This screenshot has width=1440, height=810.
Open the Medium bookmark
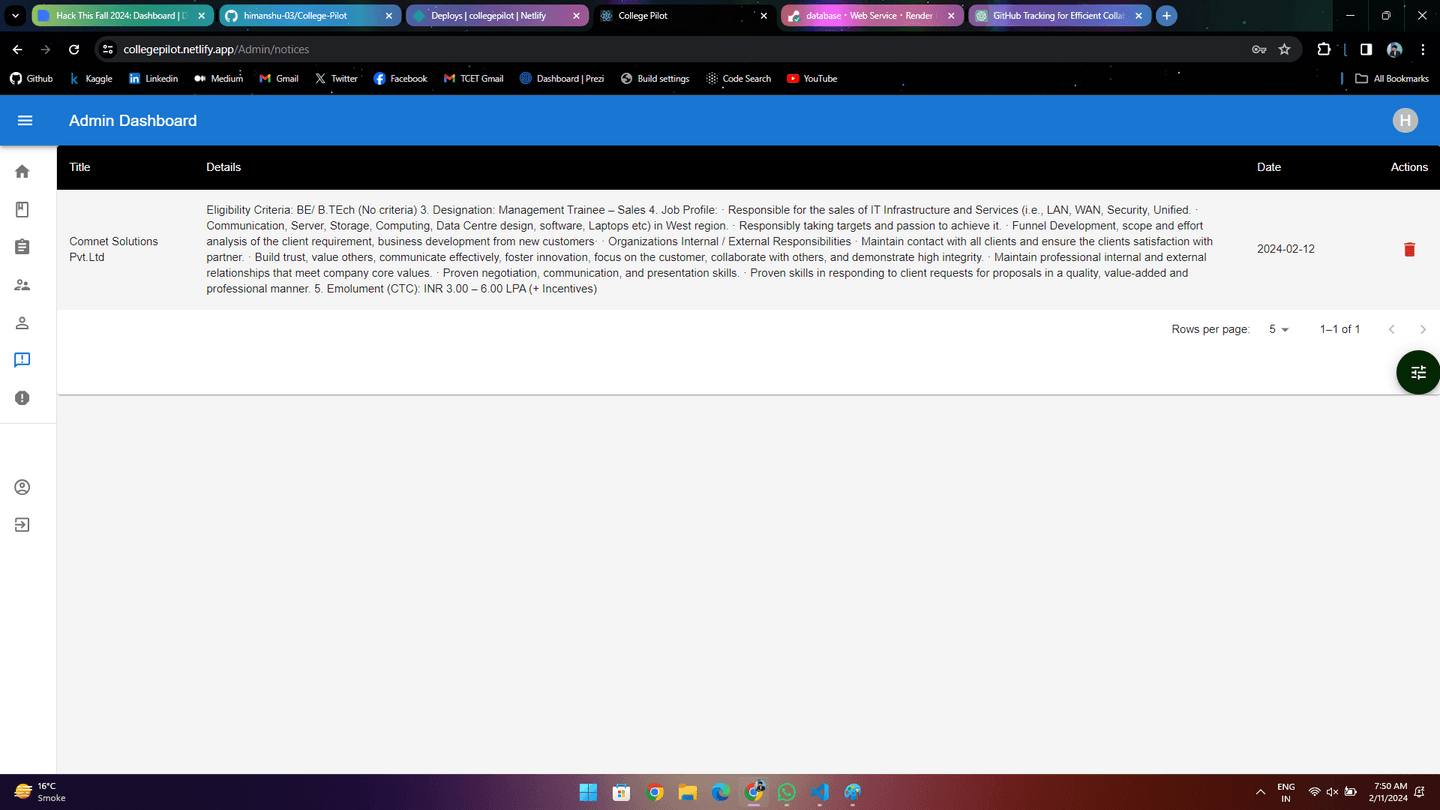pos(218,78)
